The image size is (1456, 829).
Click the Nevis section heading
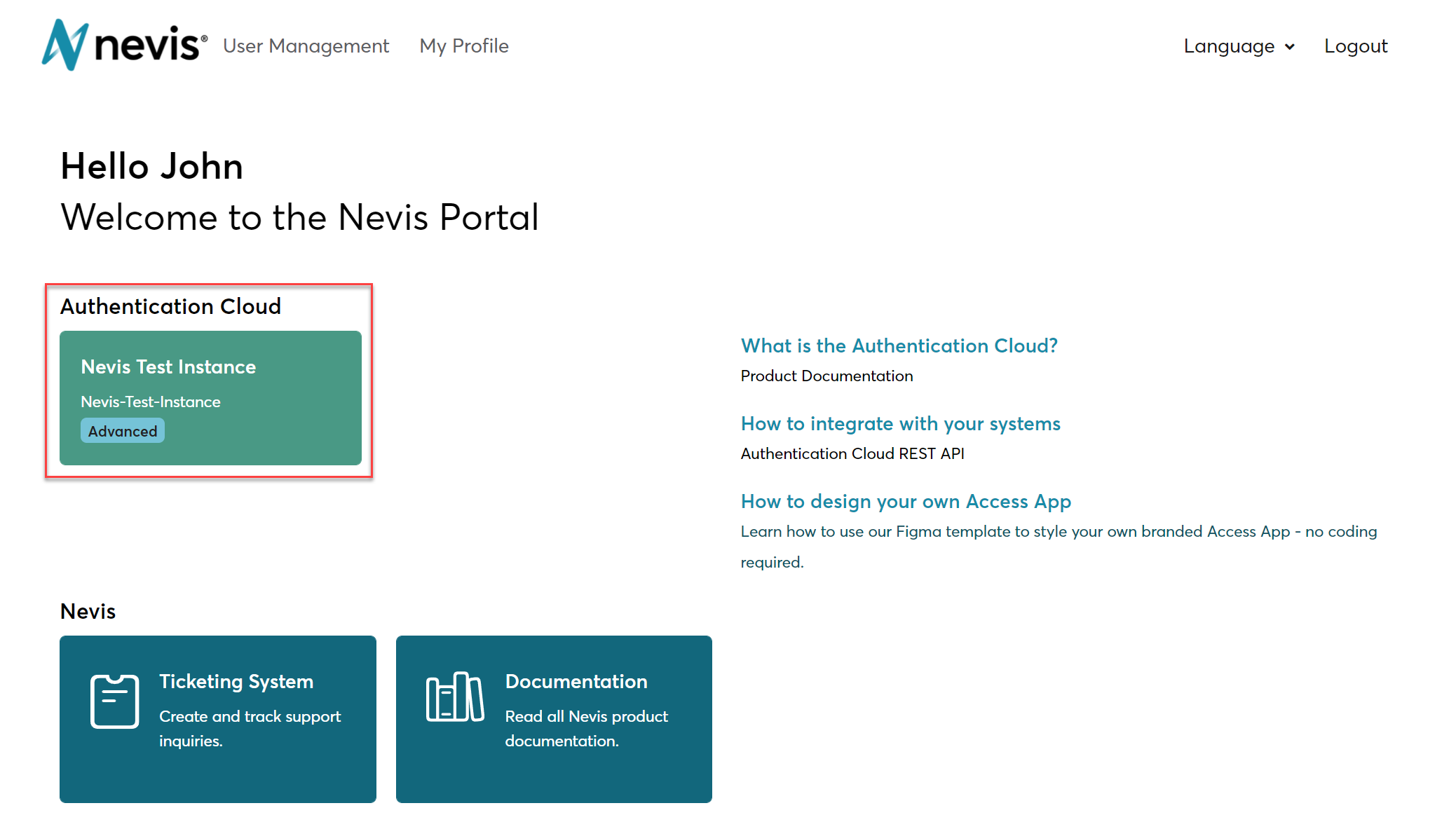(88, 611)
